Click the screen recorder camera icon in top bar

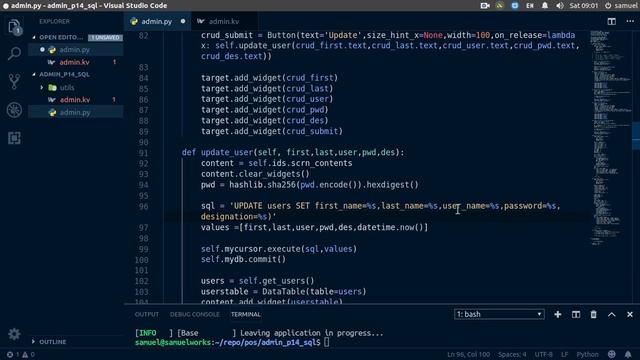(485, 6)
